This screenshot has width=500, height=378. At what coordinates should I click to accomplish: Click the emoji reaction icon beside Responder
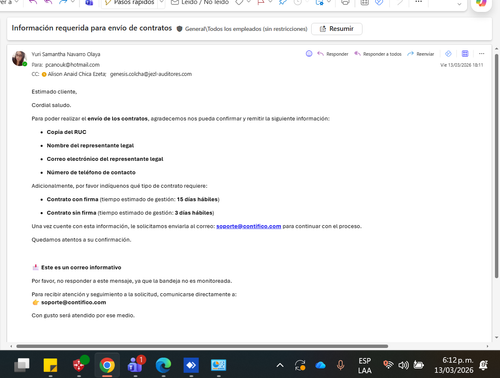coord(309,54)
